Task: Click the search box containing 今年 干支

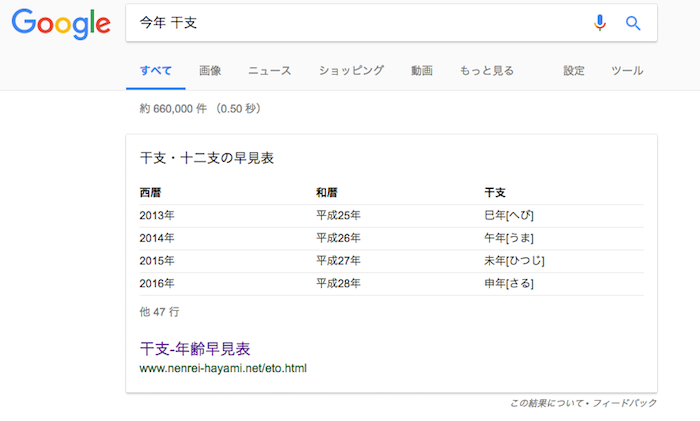Action: pyautogui.click(x=350, y=23)
